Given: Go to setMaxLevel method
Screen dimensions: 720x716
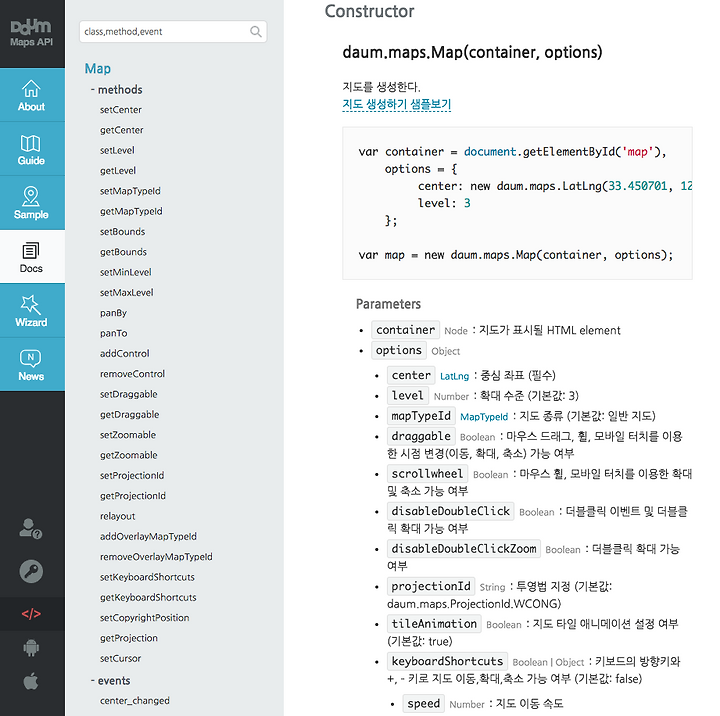Looking at the screenshot, I should 127,293.
